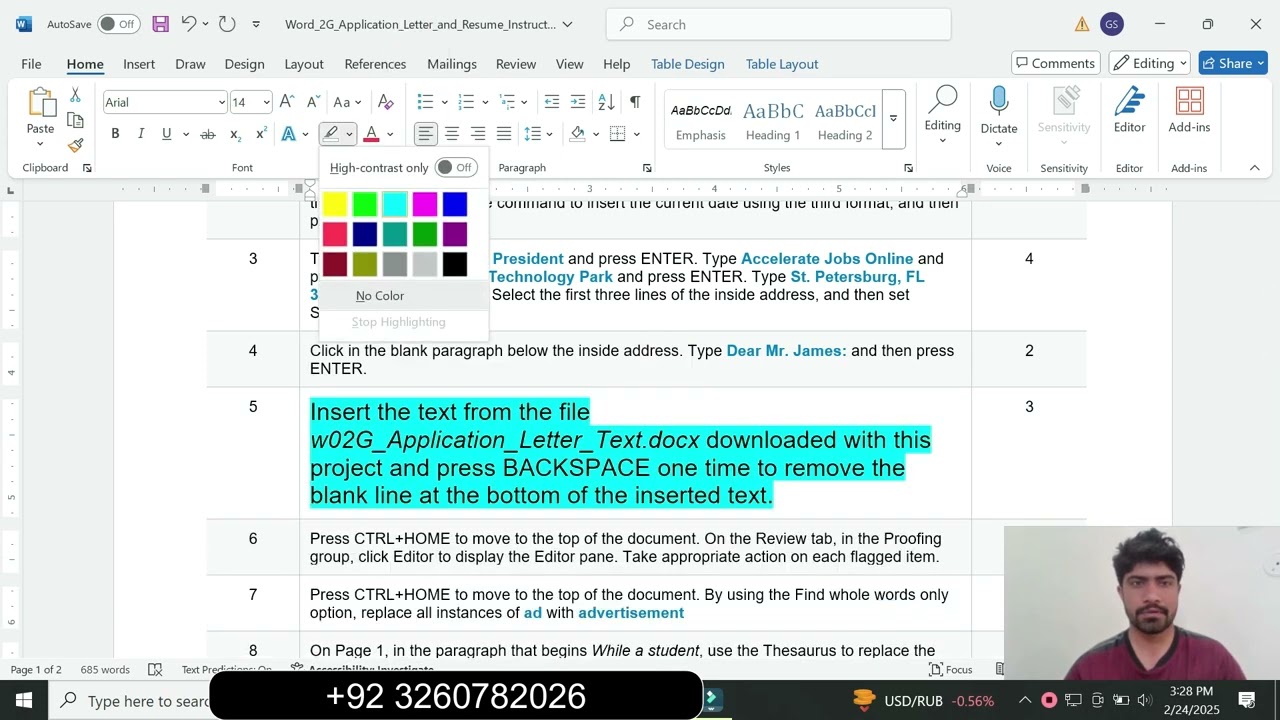Viewport: 1280px width, 720px height.
Task: Apply Superscript formatting
Action: [x=261, y=134]
